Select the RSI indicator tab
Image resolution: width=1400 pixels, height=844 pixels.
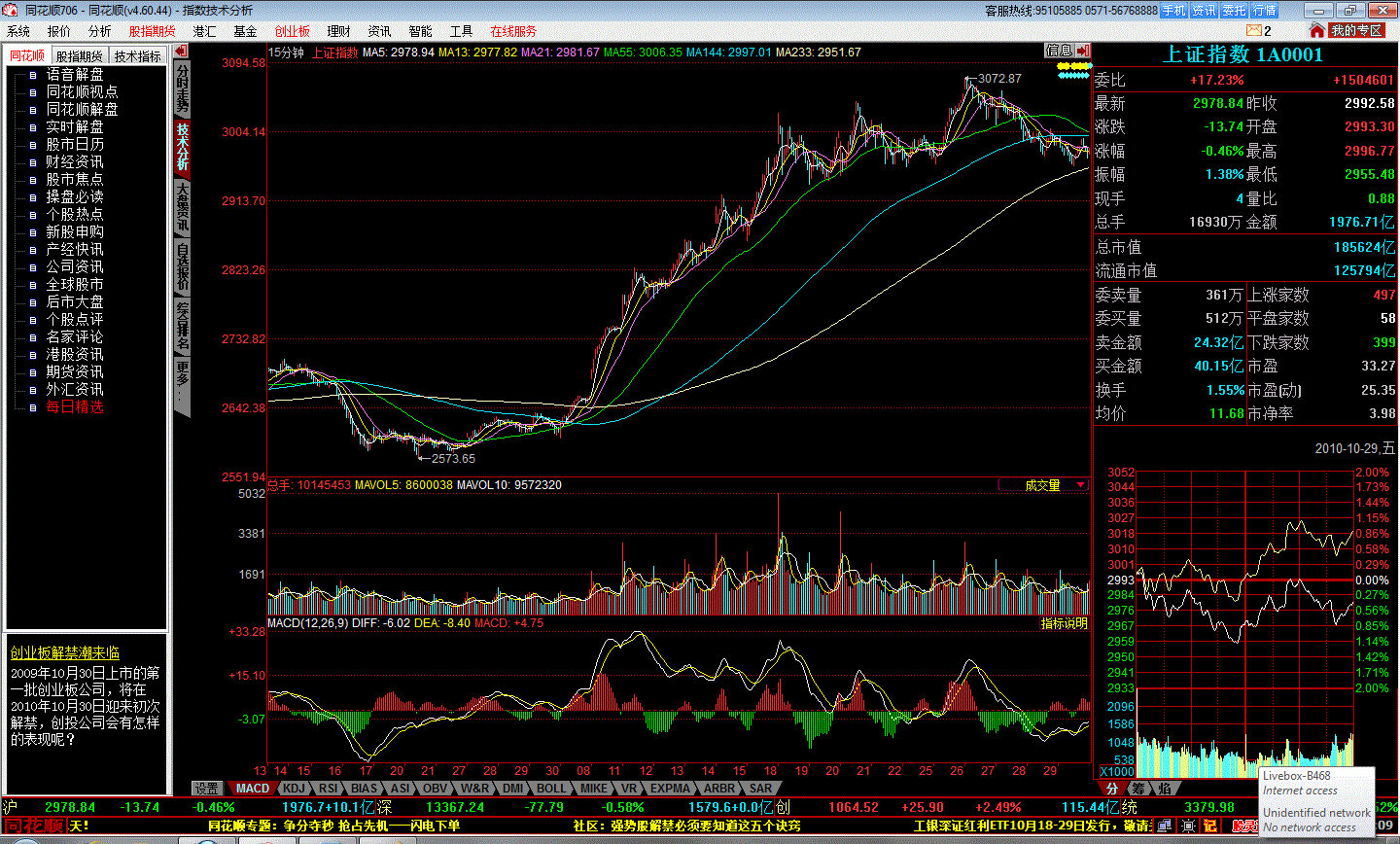click(x=329, y=789)
